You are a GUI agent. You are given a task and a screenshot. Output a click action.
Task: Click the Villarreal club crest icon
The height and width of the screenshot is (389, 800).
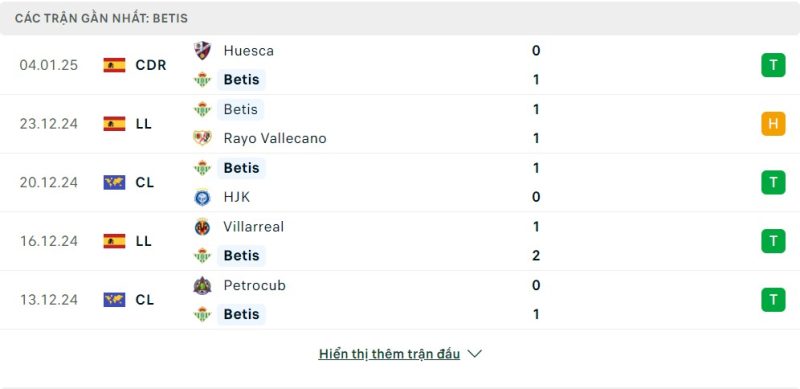203,227
